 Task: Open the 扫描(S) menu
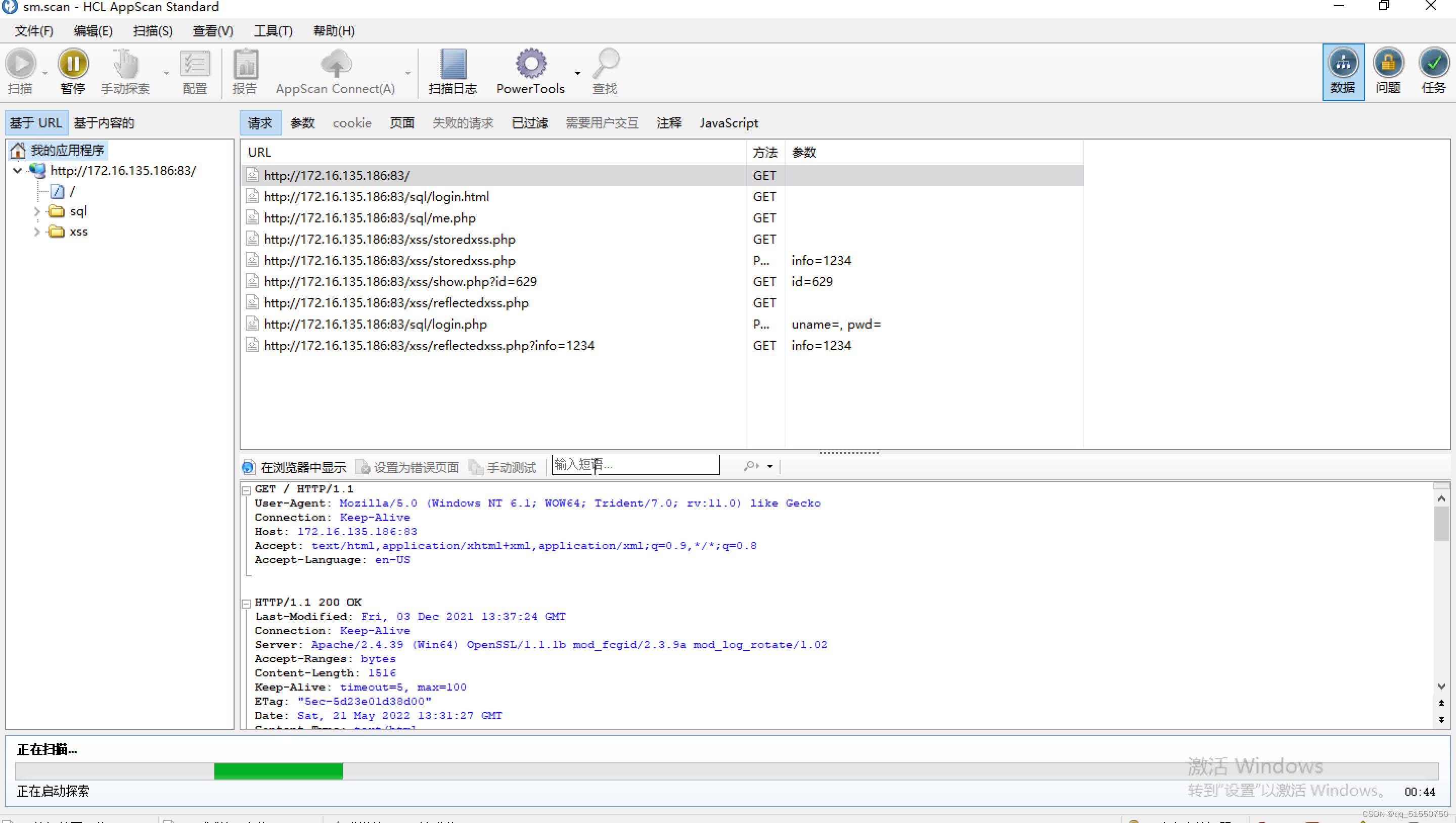[153, 31]
